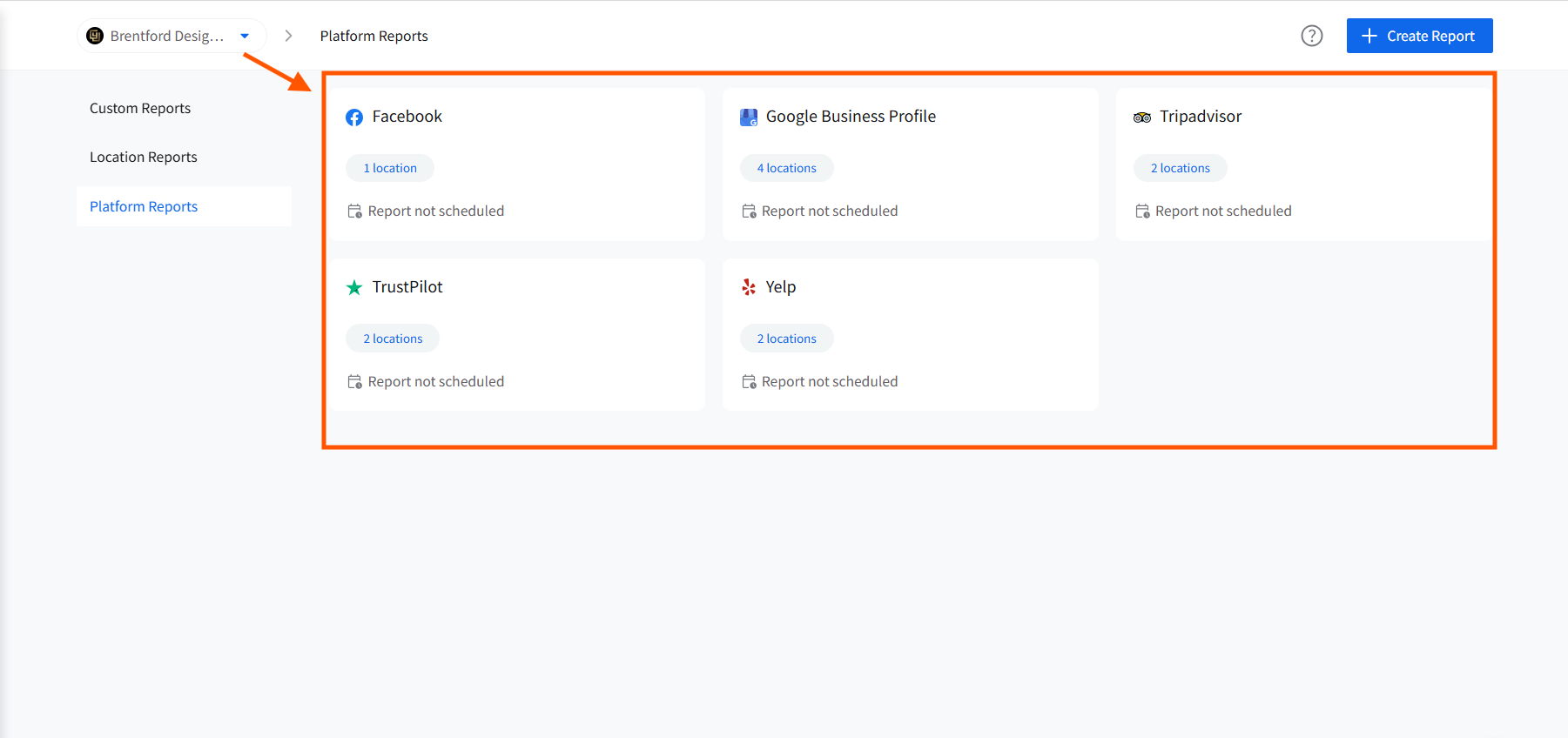Click Facebook's 1 location badge
The image size is (1568, 738).
click(x=390, y=168)
